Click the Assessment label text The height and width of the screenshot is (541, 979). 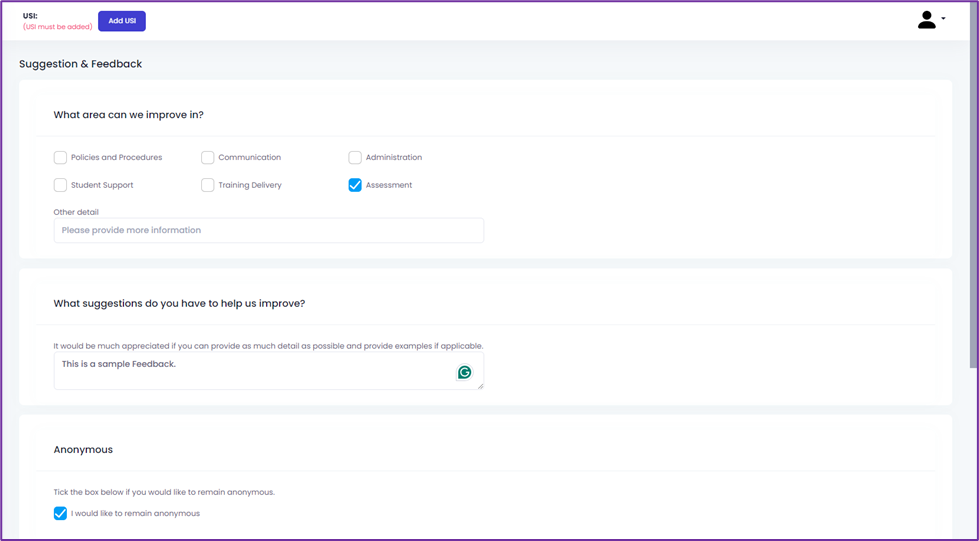pos(389,185)
